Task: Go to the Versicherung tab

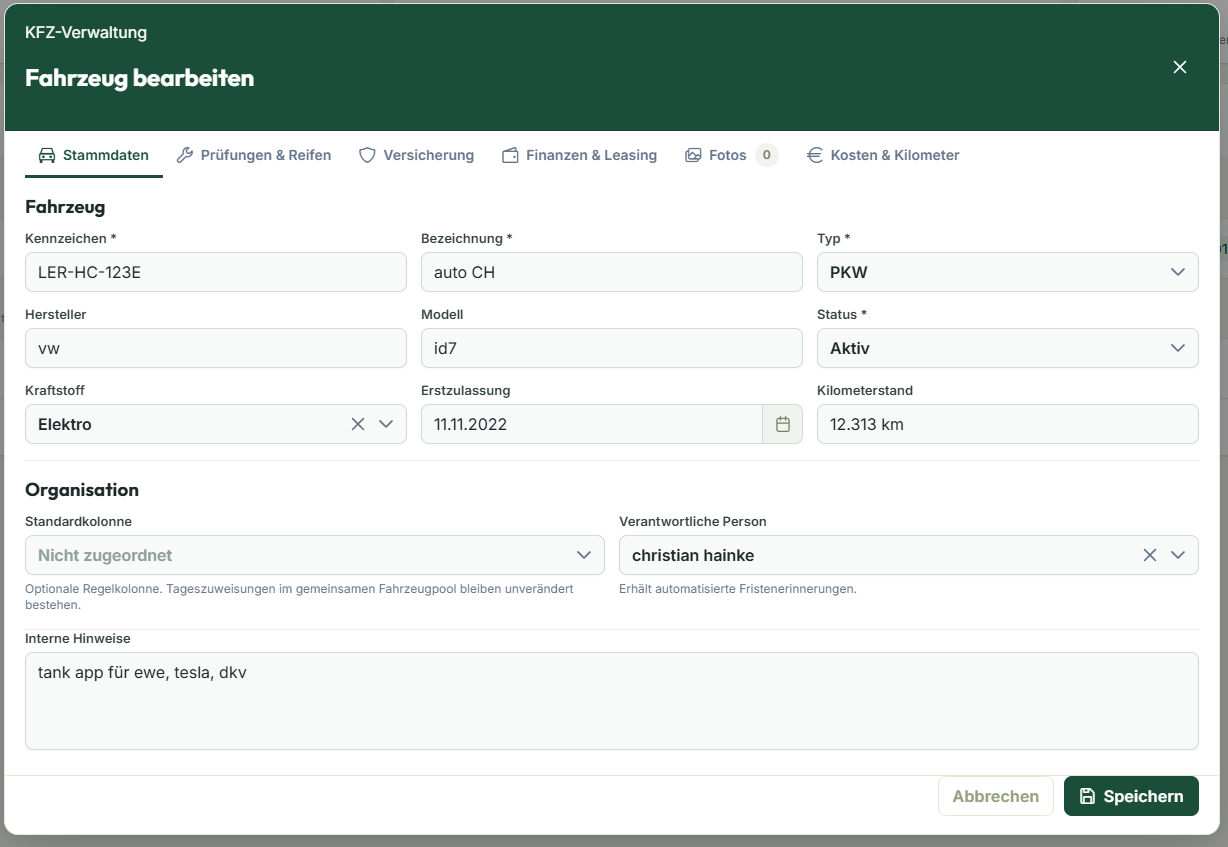Action: click(416, 155)
